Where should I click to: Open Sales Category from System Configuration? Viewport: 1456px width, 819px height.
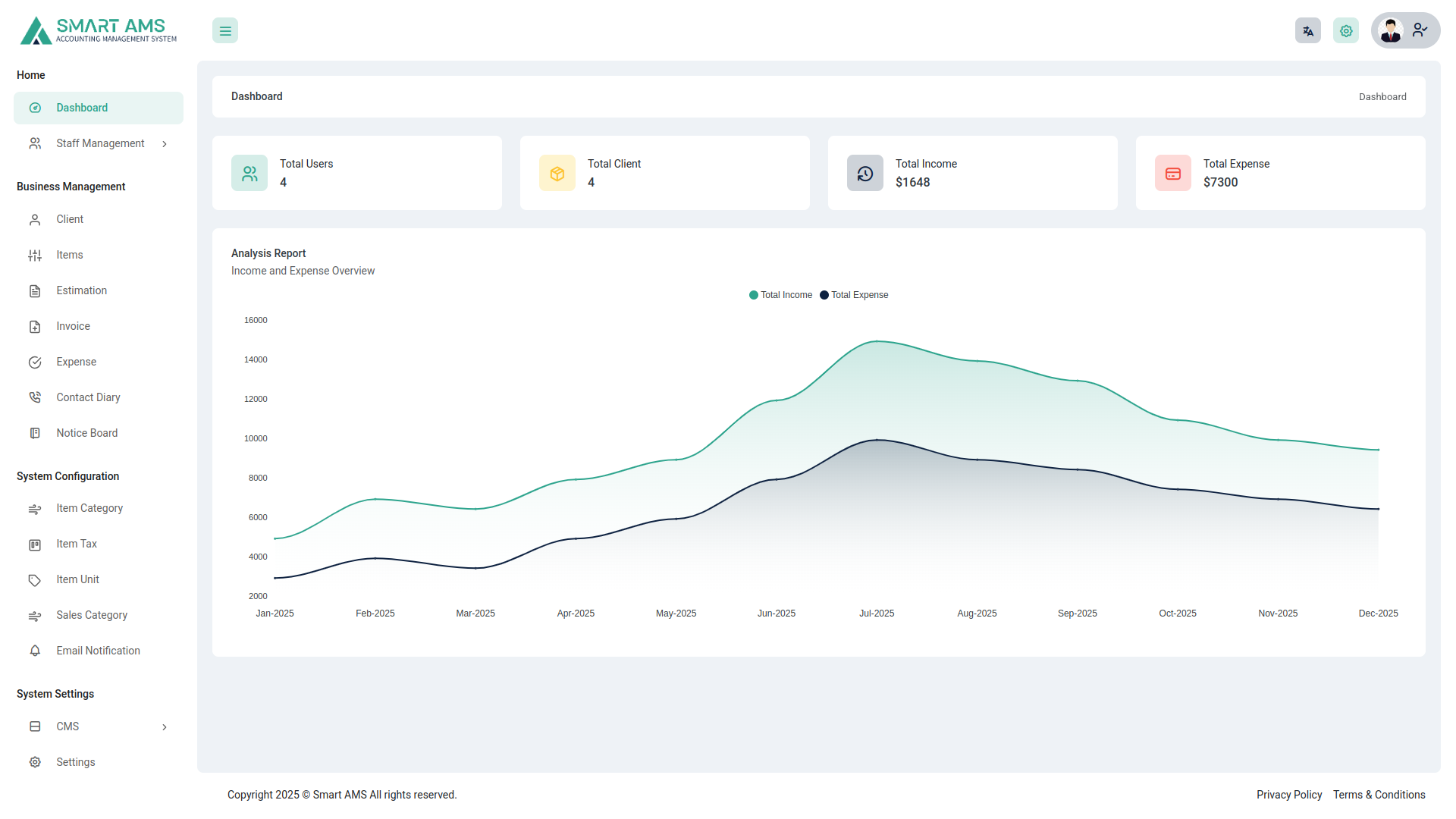click(91, 615)
